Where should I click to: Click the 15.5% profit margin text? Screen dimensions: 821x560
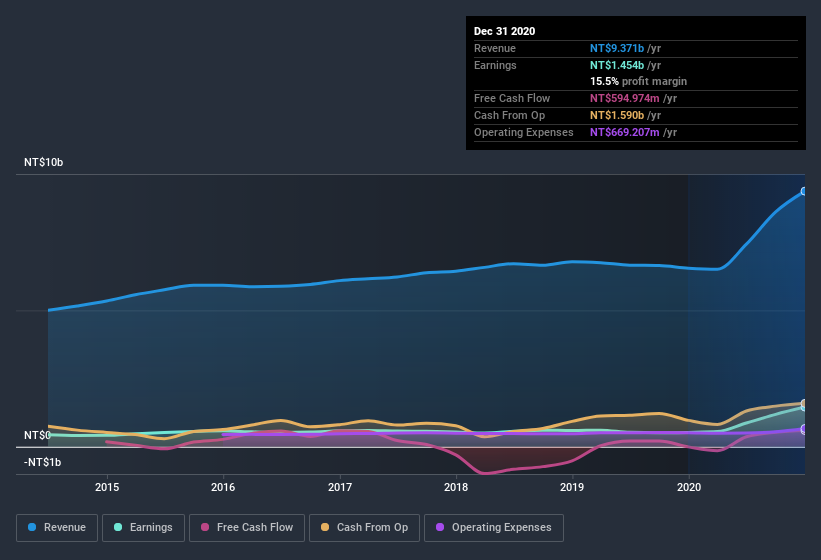[x=638, y=81]
